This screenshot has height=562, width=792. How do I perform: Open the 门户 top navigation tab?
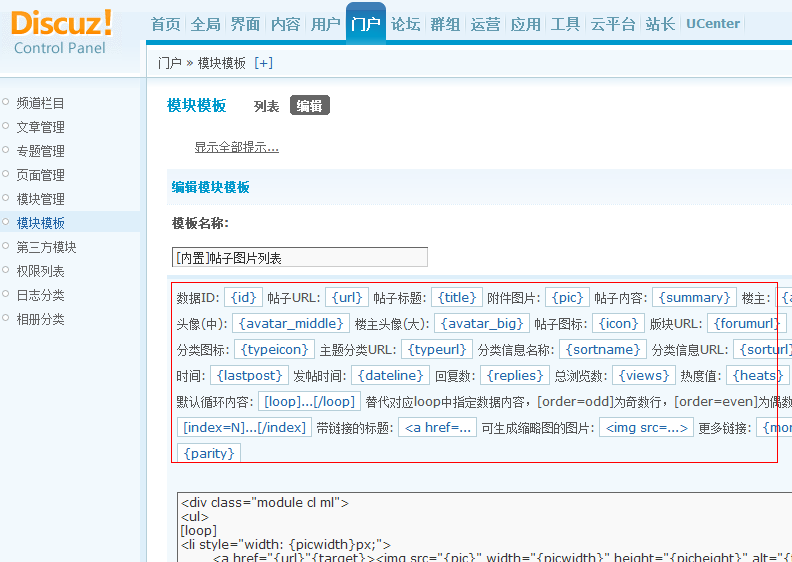tap(366, 24)
